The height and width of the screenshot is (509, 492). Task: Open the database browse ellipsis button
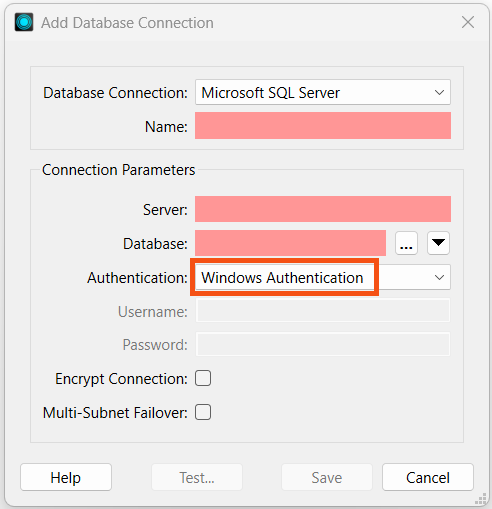[x=406, y=244]
